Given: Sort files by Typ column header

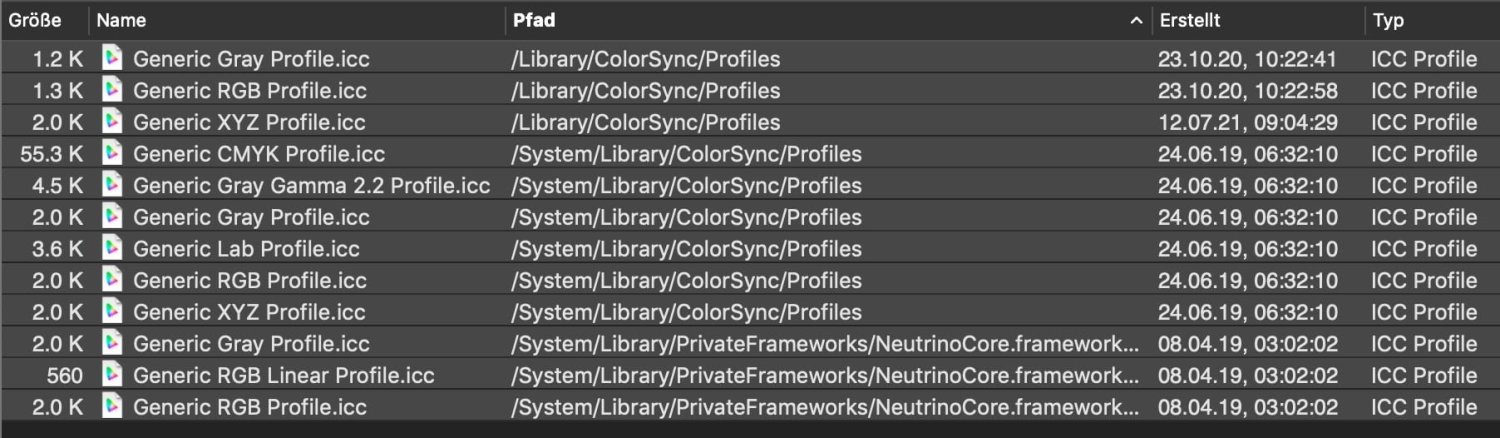Looking at the screenshot, I should click(x=1388, y=20).
